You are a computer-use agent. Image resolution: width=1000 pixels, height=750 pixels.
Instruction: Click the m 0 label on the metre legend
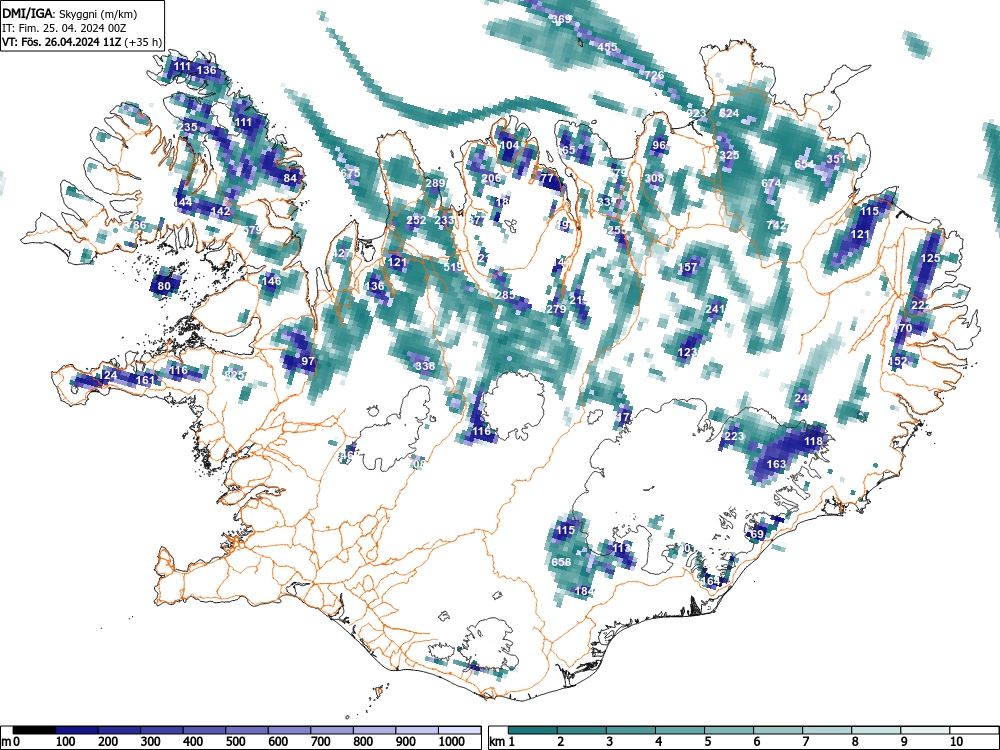tap(11, 742)
